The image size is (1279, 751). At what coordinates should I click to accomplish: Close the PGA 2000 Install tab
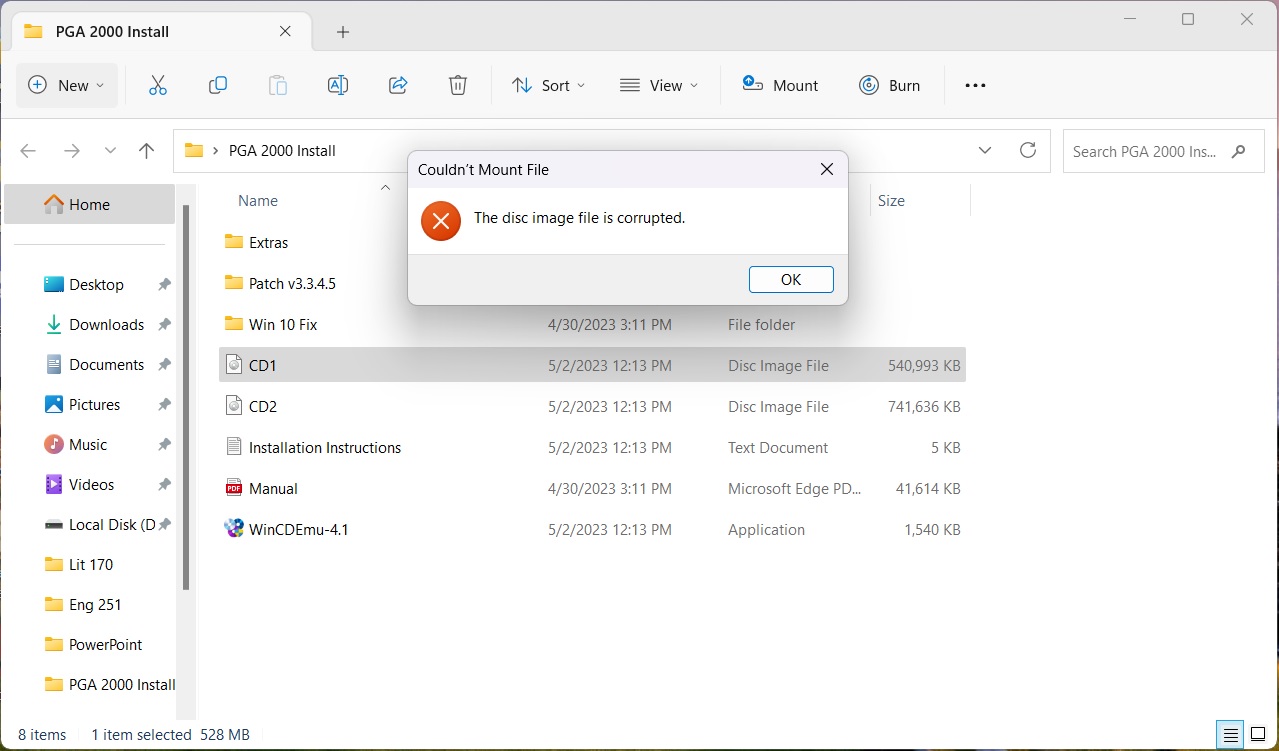(285, 31)
